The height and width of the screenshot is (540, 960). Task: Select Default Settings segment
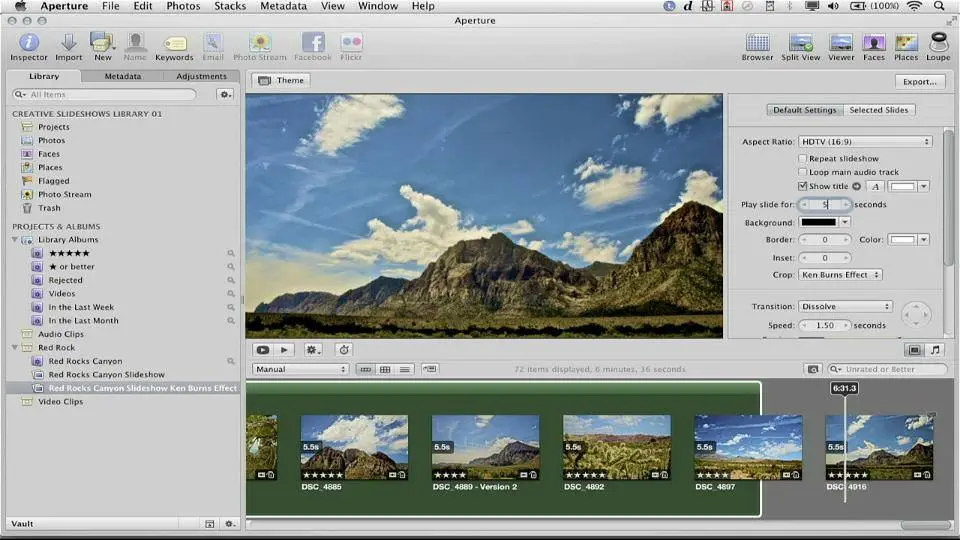(804, 110)
